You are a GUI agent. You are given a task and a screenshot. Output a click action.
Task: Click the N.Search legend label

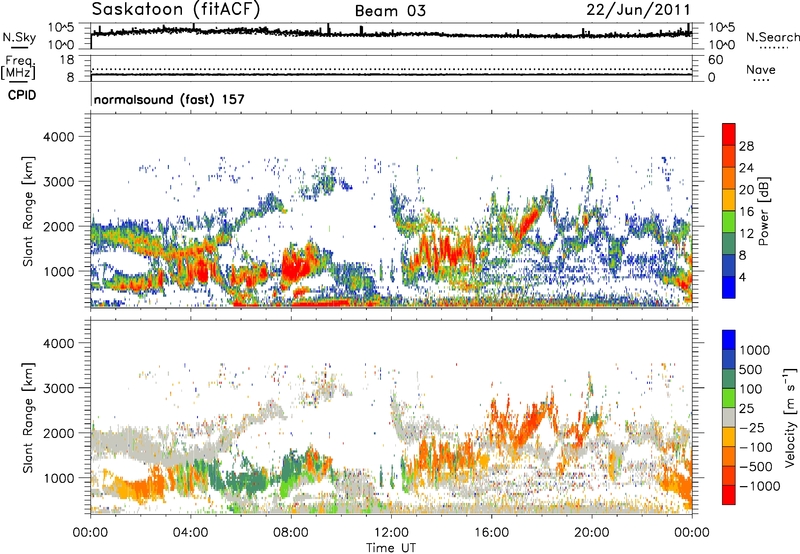[x=773, y=37]
